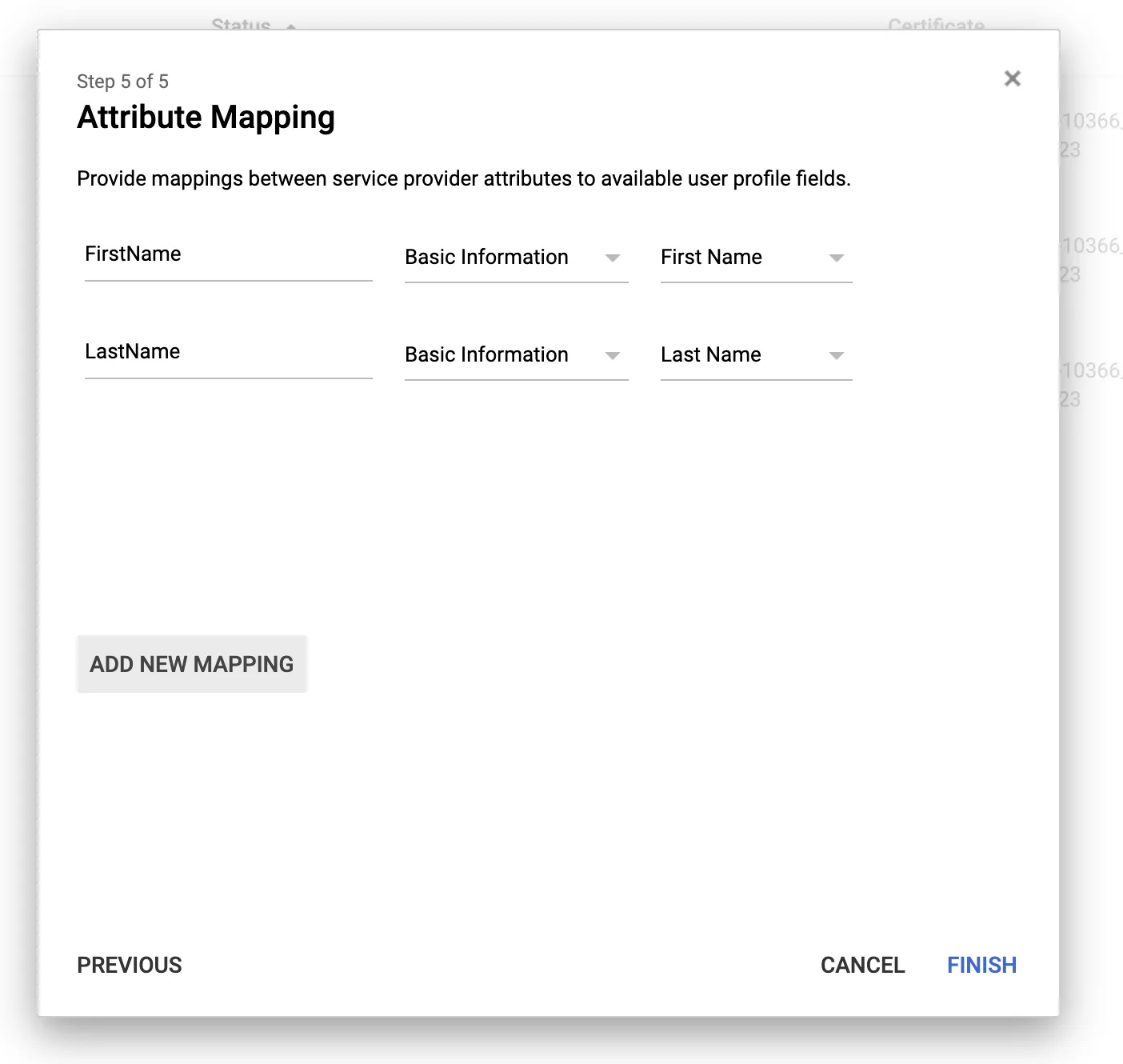Image resolution: width=1123 pixels, height=1064 pixels.
Task: Click the LastName attribute input field
Action: 228,353
